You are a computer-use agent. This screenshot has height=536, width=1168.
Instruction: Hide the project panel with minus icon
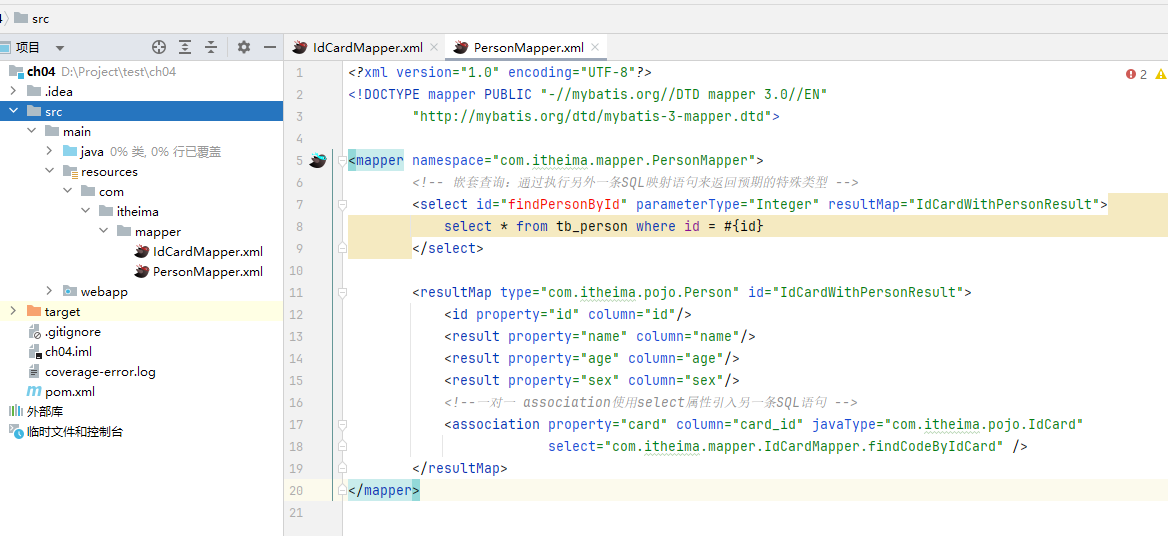tap(269, 47)
